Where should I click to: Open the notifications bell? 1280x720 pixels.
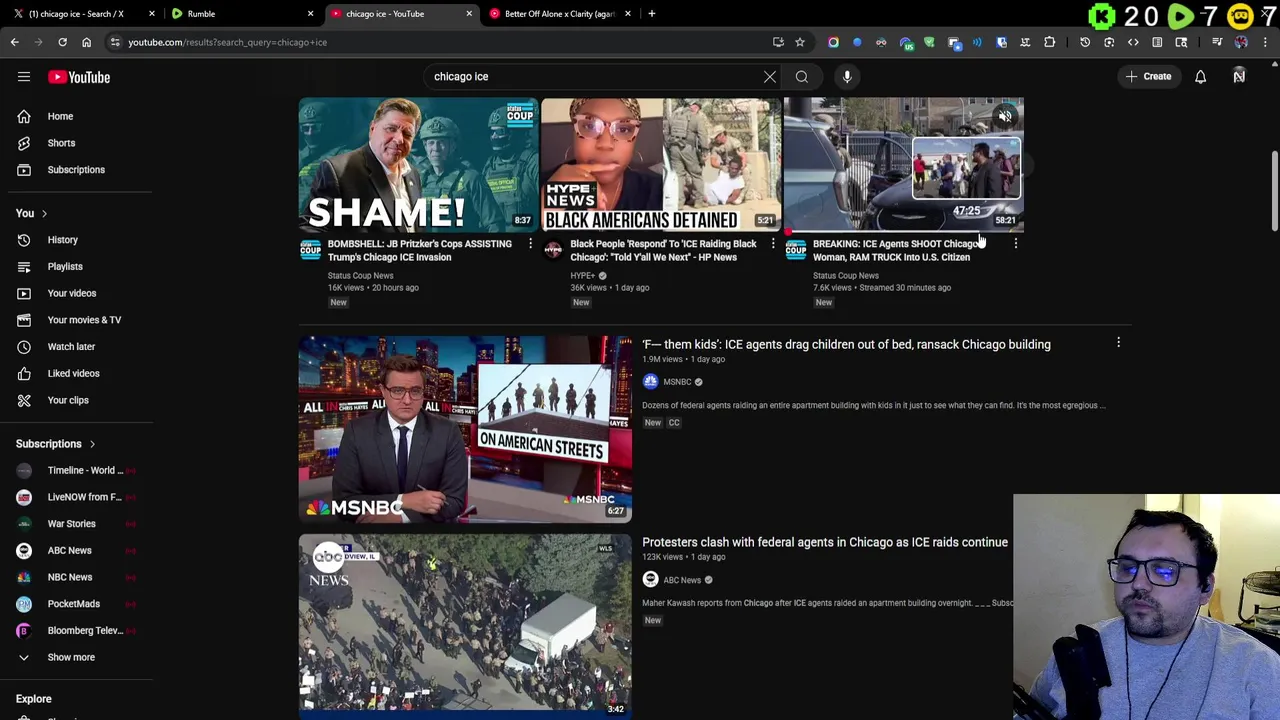coord(1200,76)
